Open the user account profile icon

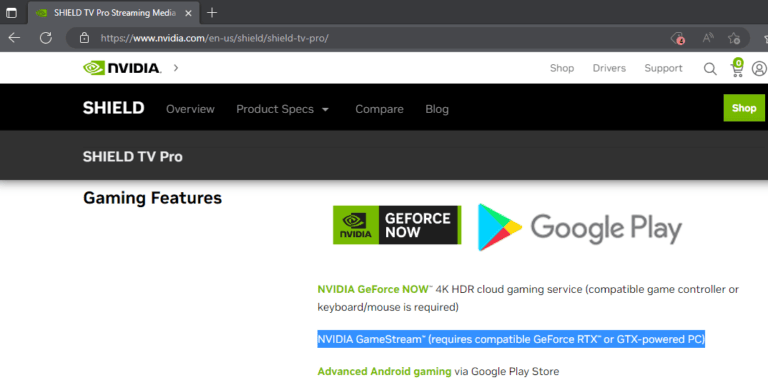point(759,69)
